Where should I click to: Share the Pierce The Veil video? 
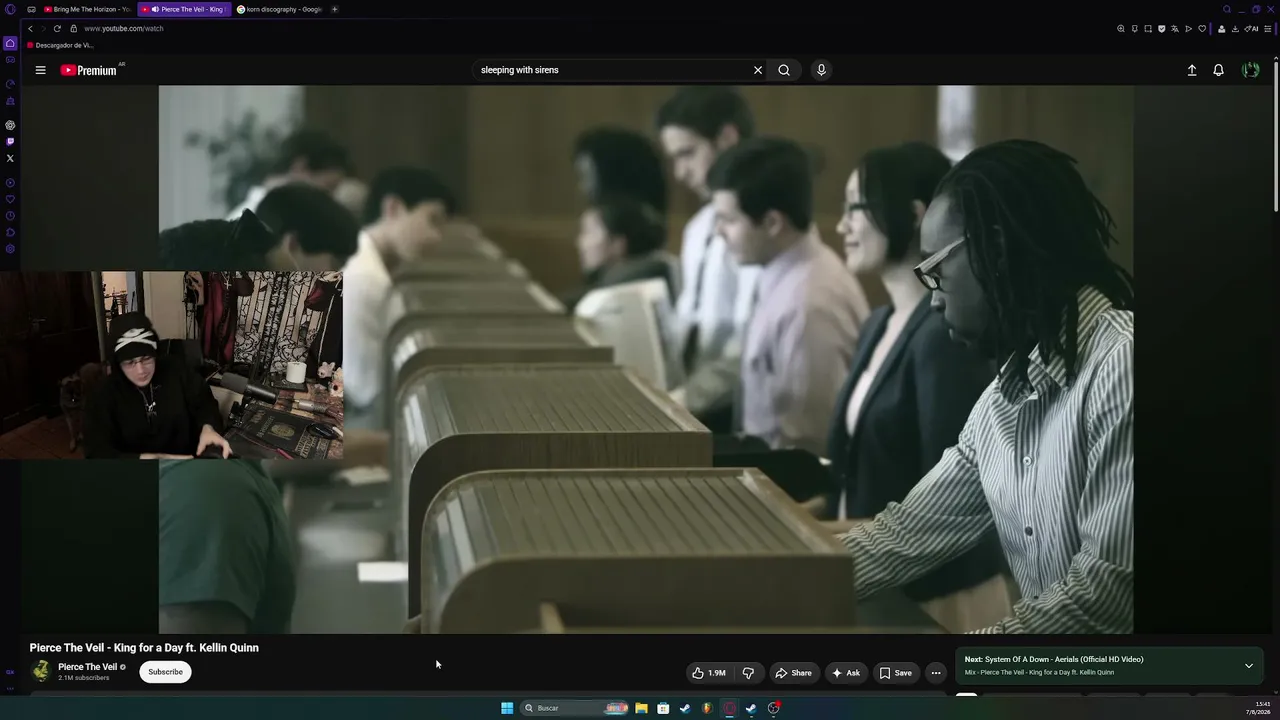coord(794,673)
